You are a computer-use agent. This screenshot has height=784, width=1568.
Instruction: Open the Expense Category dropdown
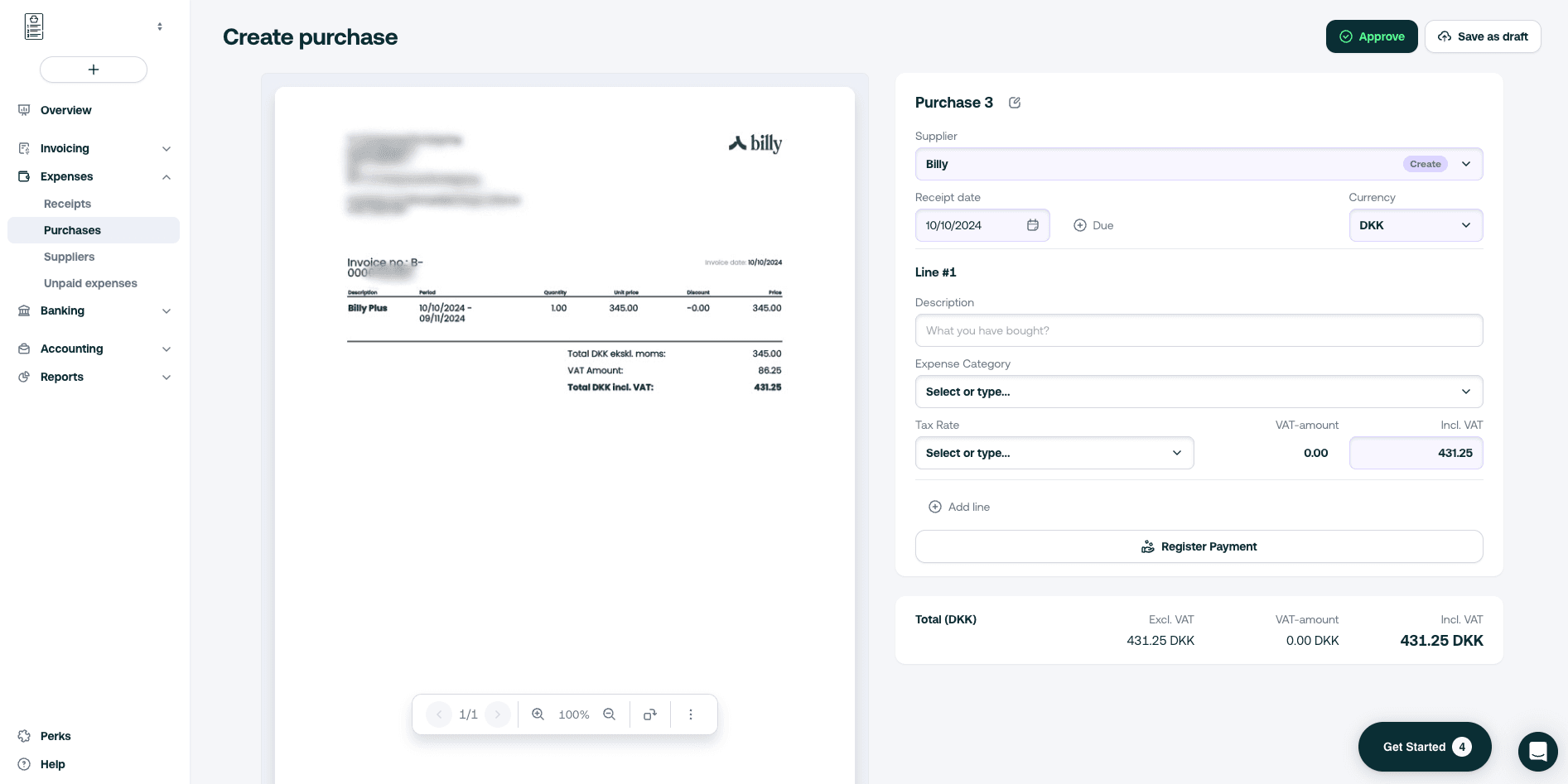1199,391
